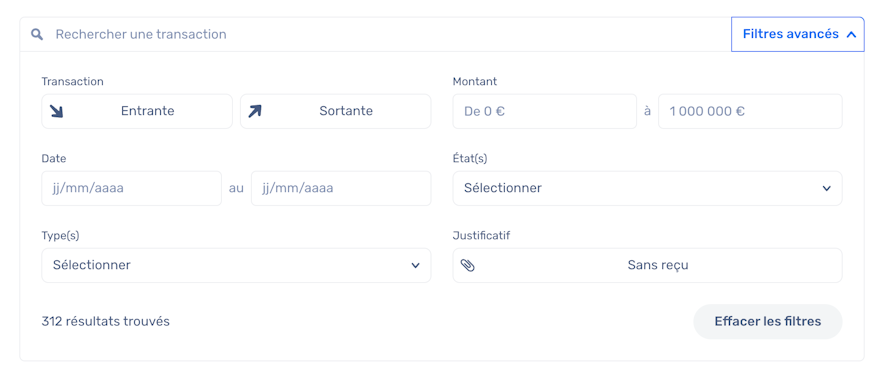
Task: Click the paperclip icon in Justificatif
Action: (467, 265)
